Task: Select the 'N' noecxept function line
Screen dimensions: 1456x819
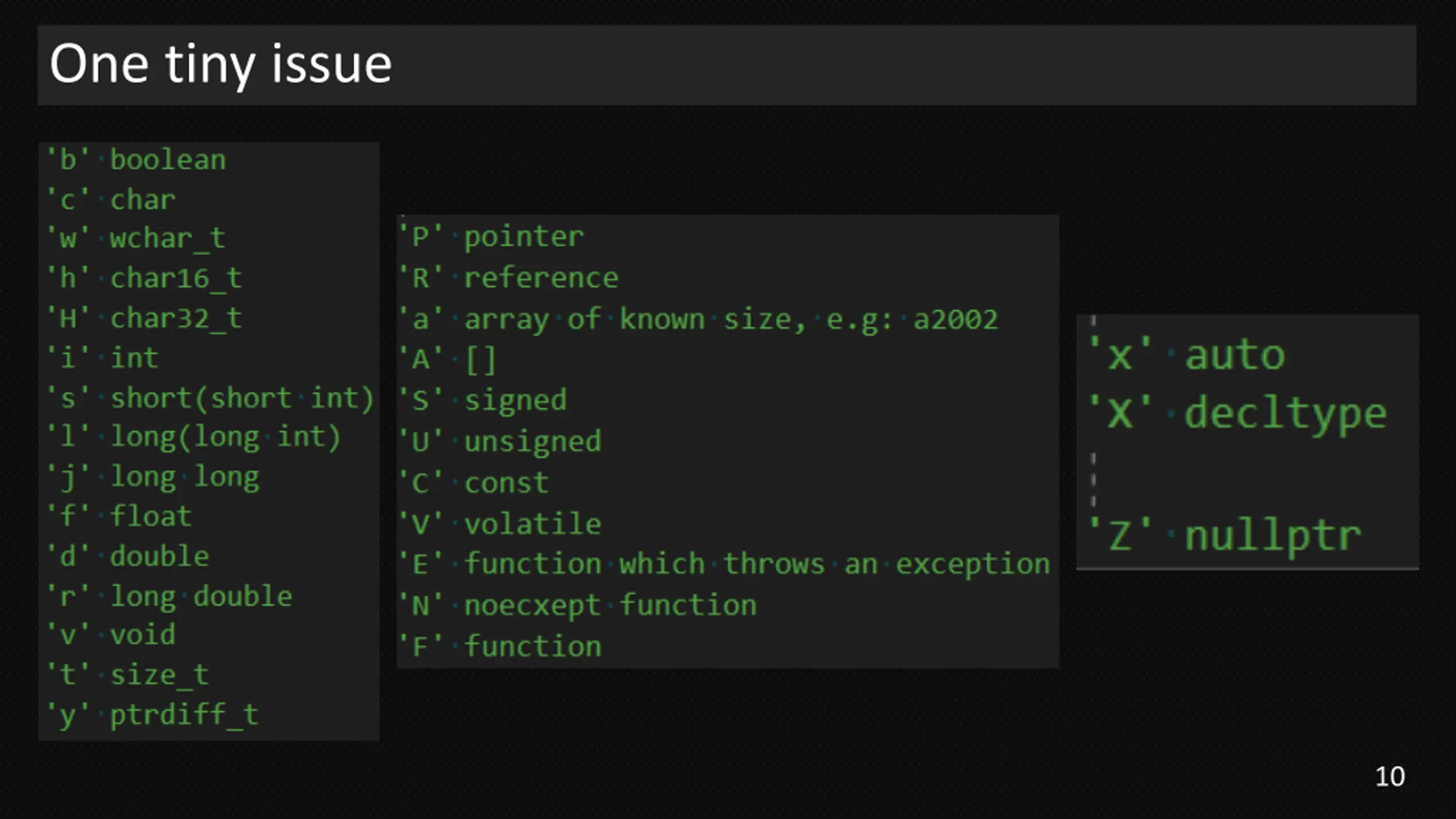Action: point(578,606)
